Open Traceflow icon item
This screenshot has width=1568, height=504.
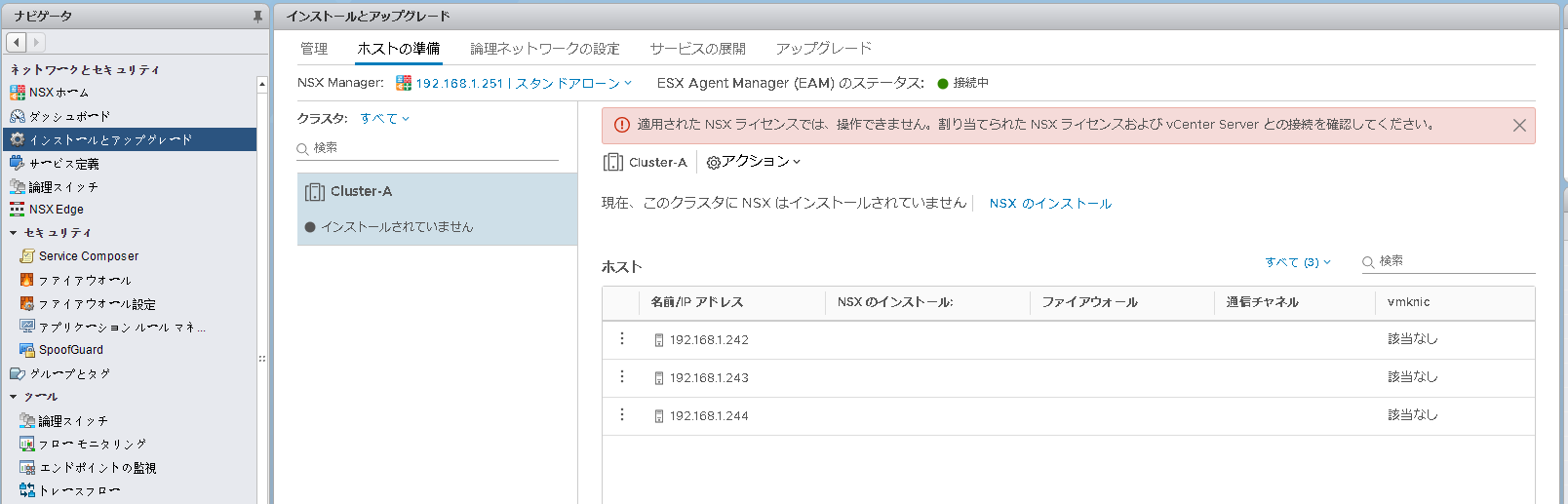click(27, 490)
